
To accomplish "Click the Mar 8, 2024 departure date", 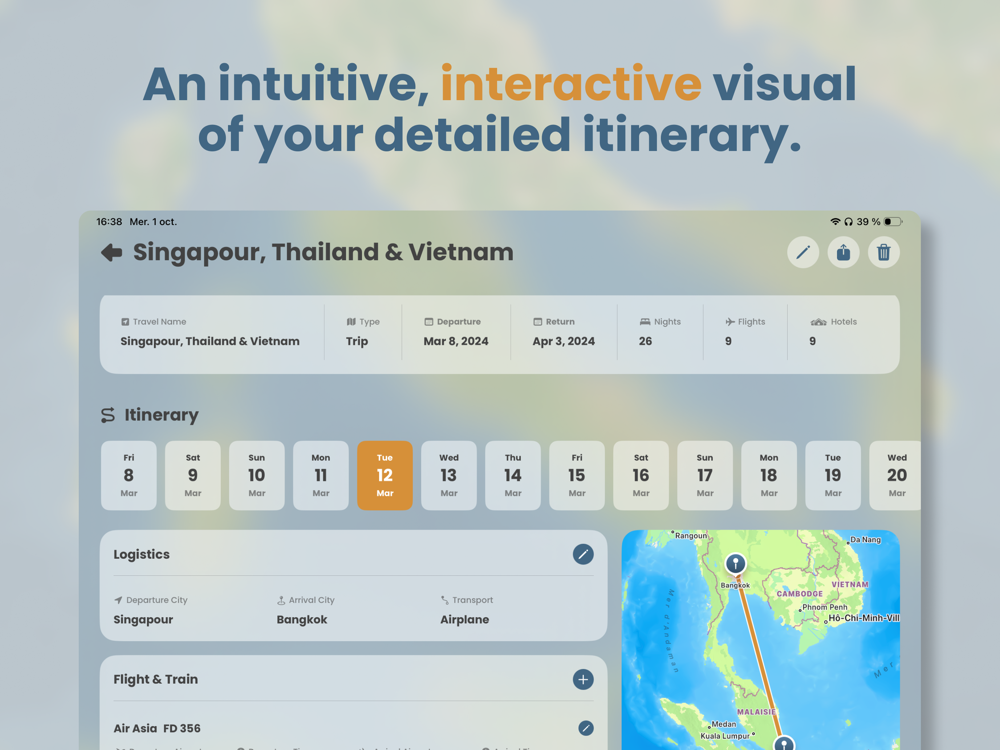I will coord(456,341).
